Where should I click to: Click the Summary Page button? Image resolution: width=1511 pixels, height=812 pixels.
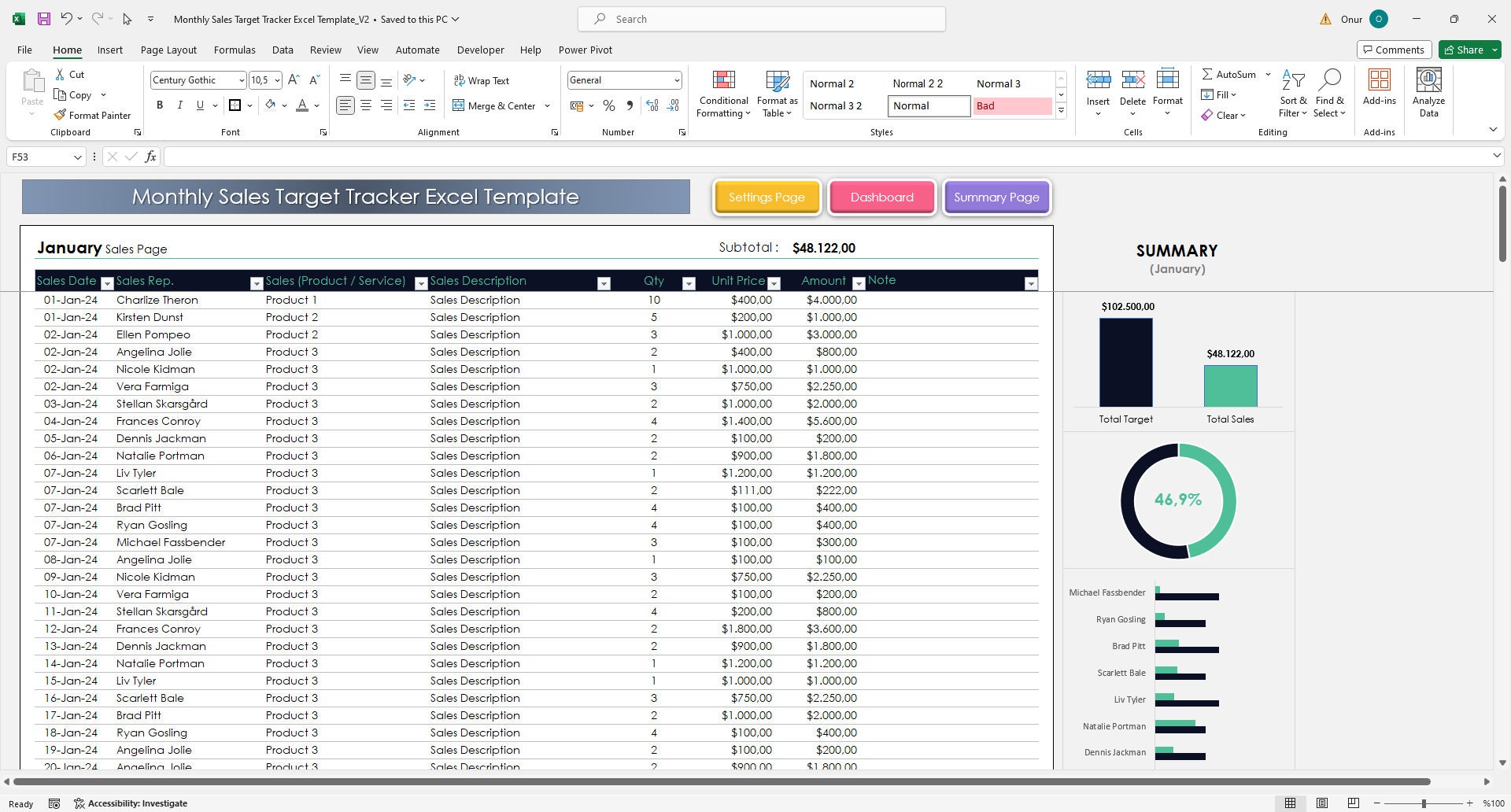[996, 197]
